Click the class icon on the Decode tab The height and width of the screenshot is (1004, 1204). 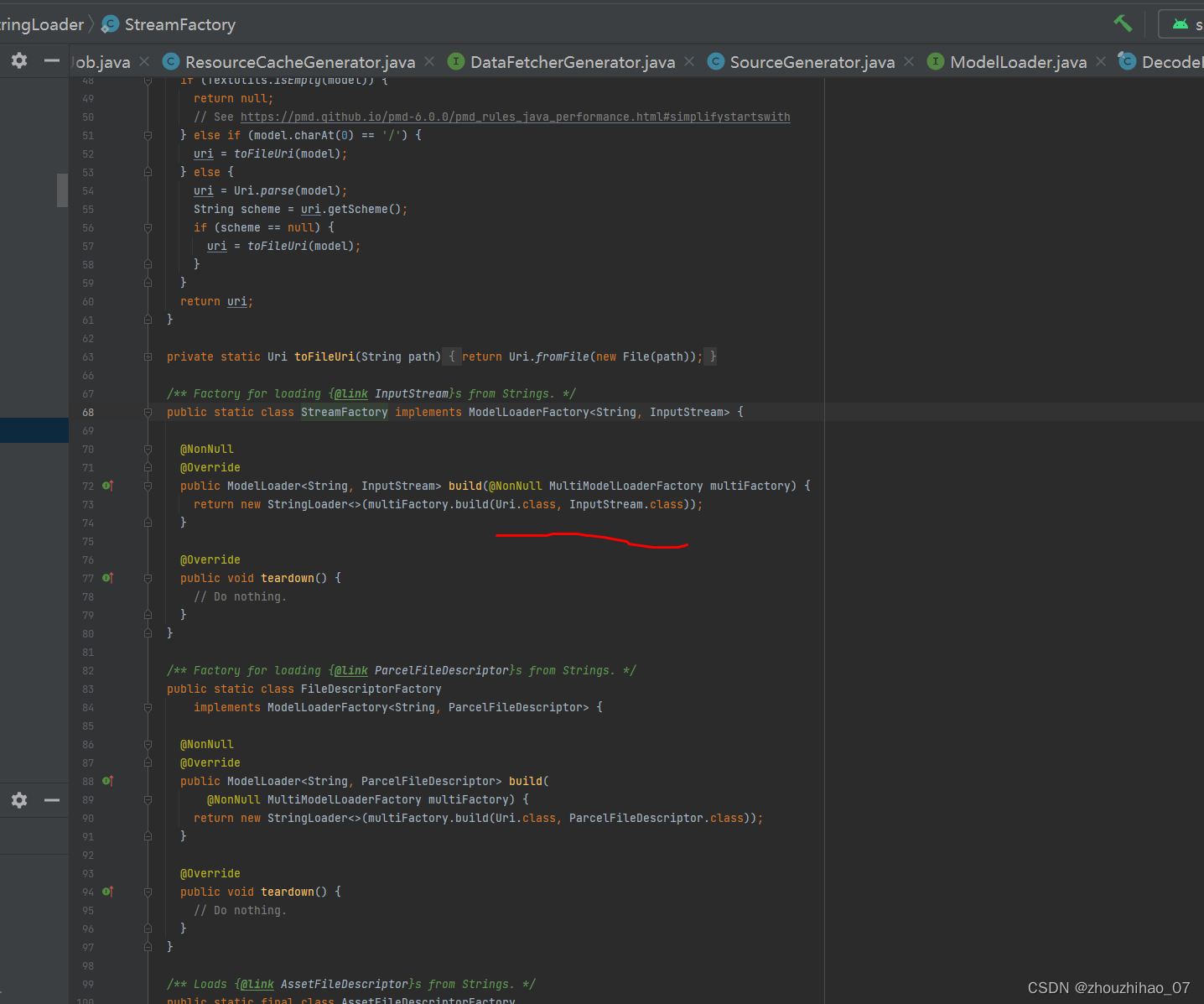point(1128,61)
